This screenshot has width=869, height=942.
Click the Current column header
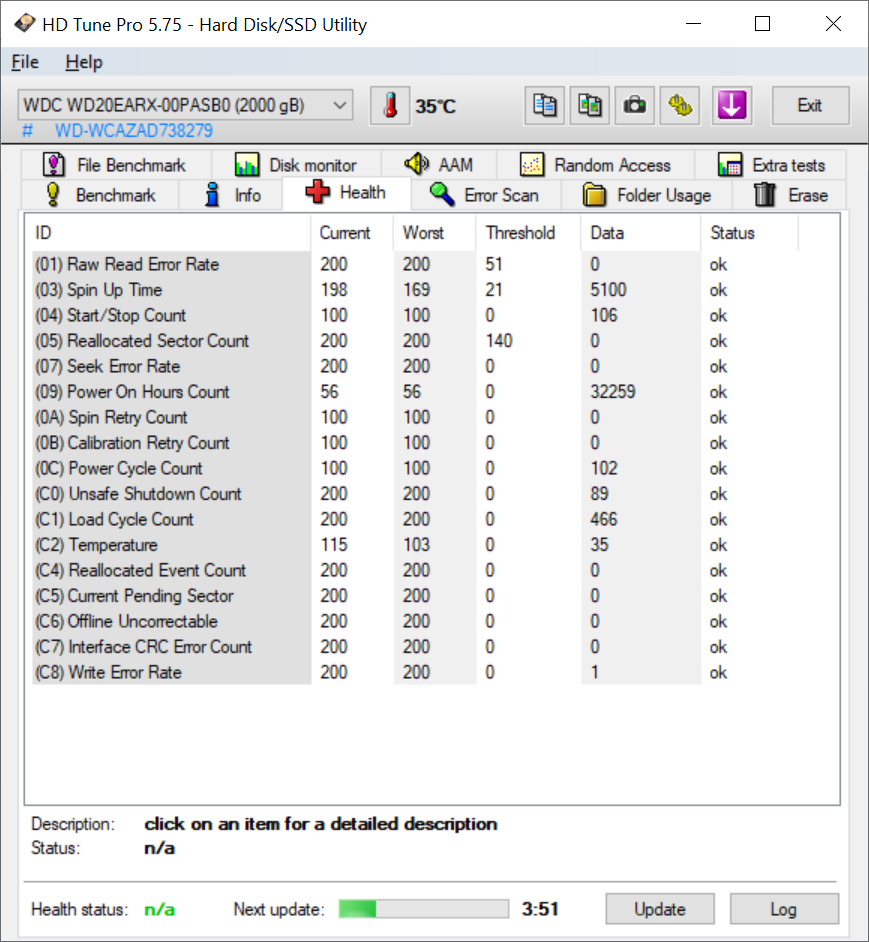352,233
